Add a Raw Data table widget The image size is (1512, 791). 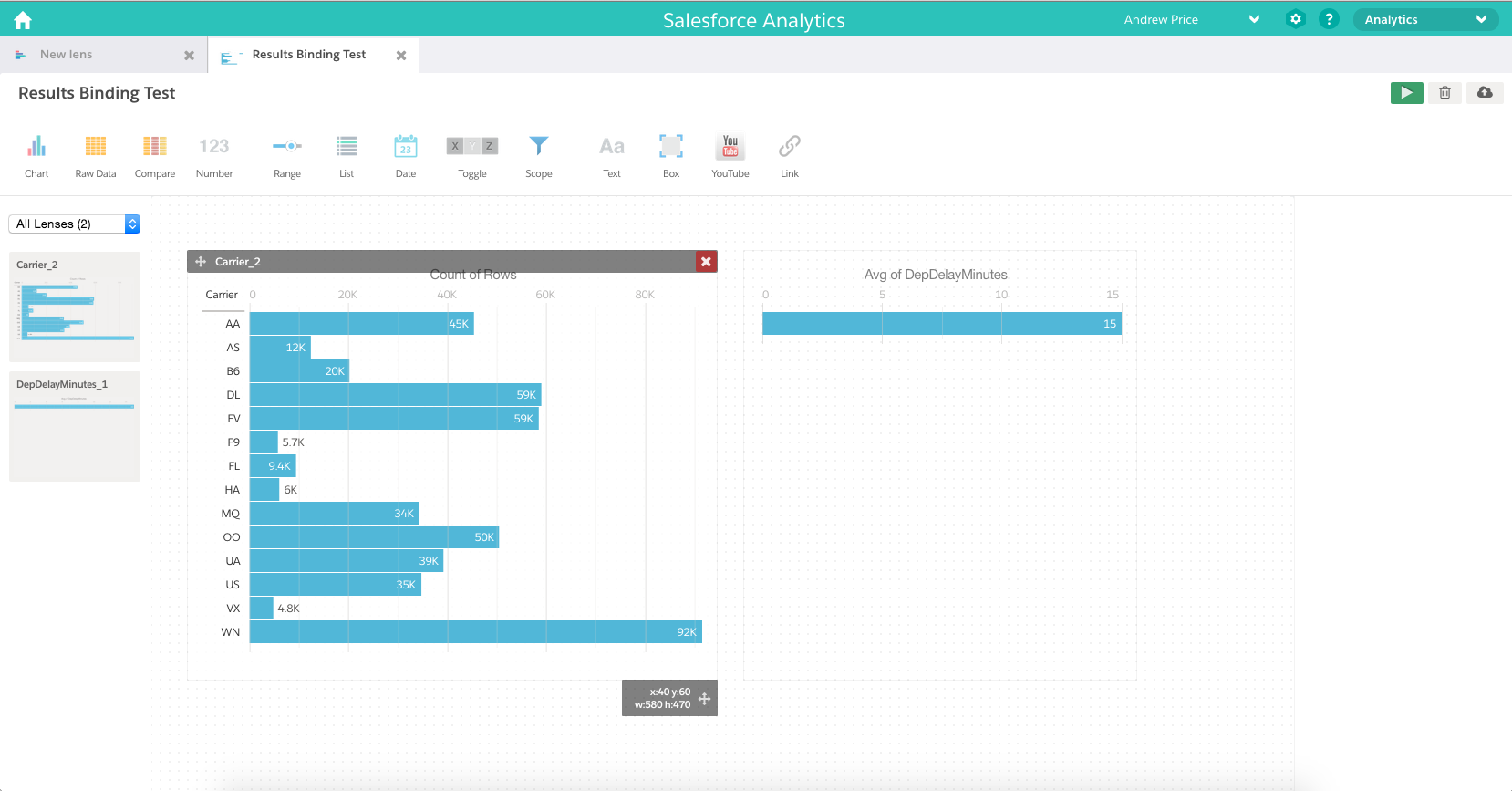[96, 157]
